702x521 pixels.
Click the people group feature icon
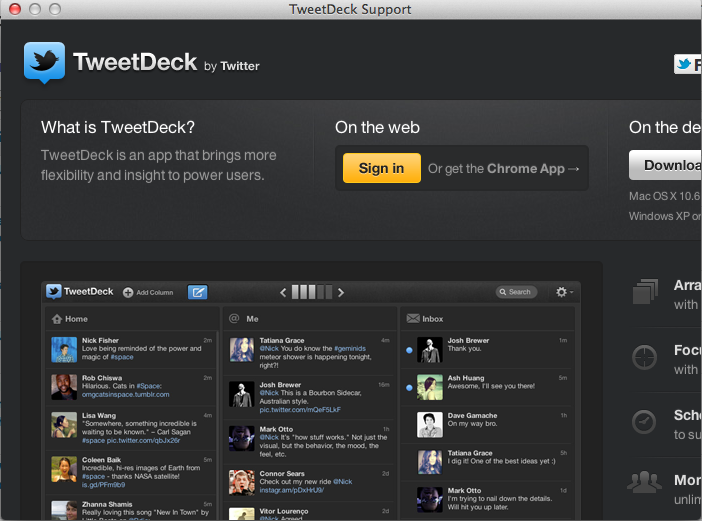(x=644, y=482)
